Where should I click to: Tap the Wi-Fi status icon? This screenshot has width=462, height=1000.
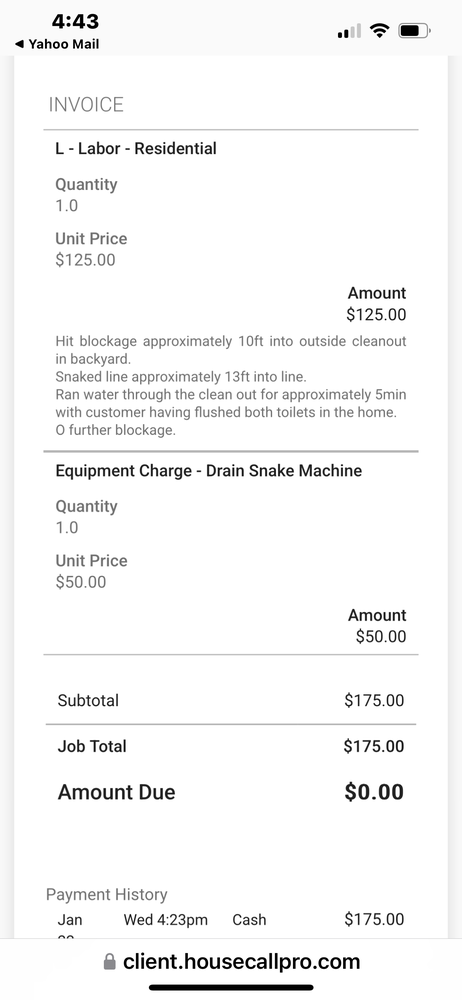coord(380,30)
